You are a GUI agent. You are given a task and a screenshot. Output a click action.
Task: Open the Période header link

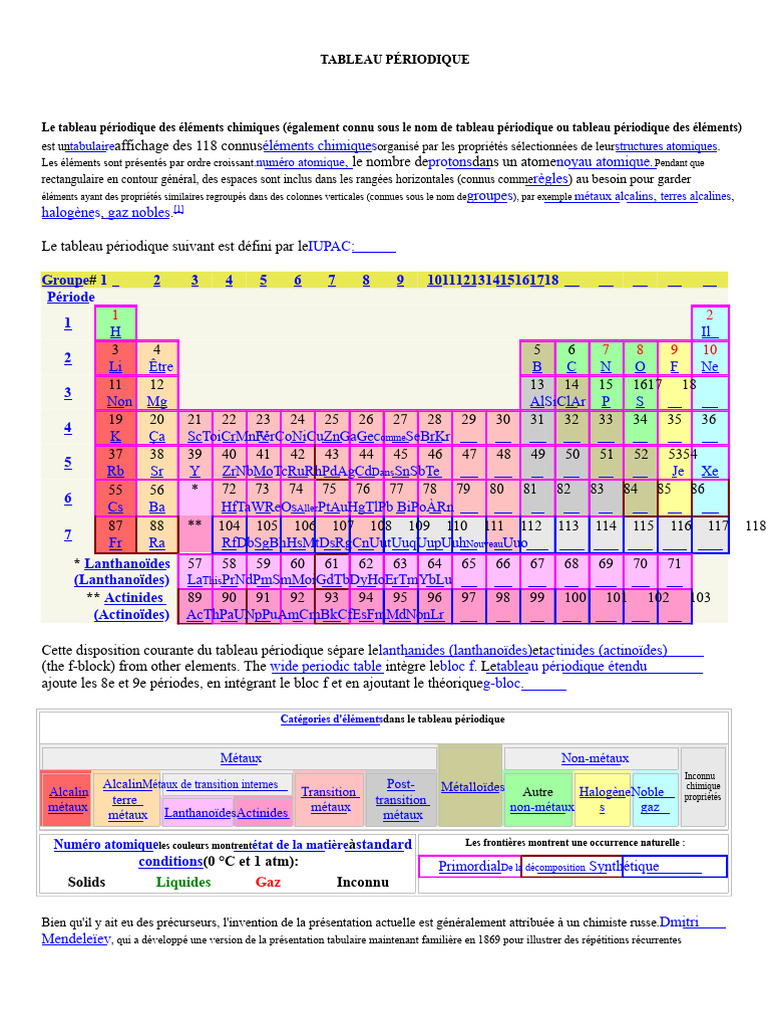(x=71, y=297)
